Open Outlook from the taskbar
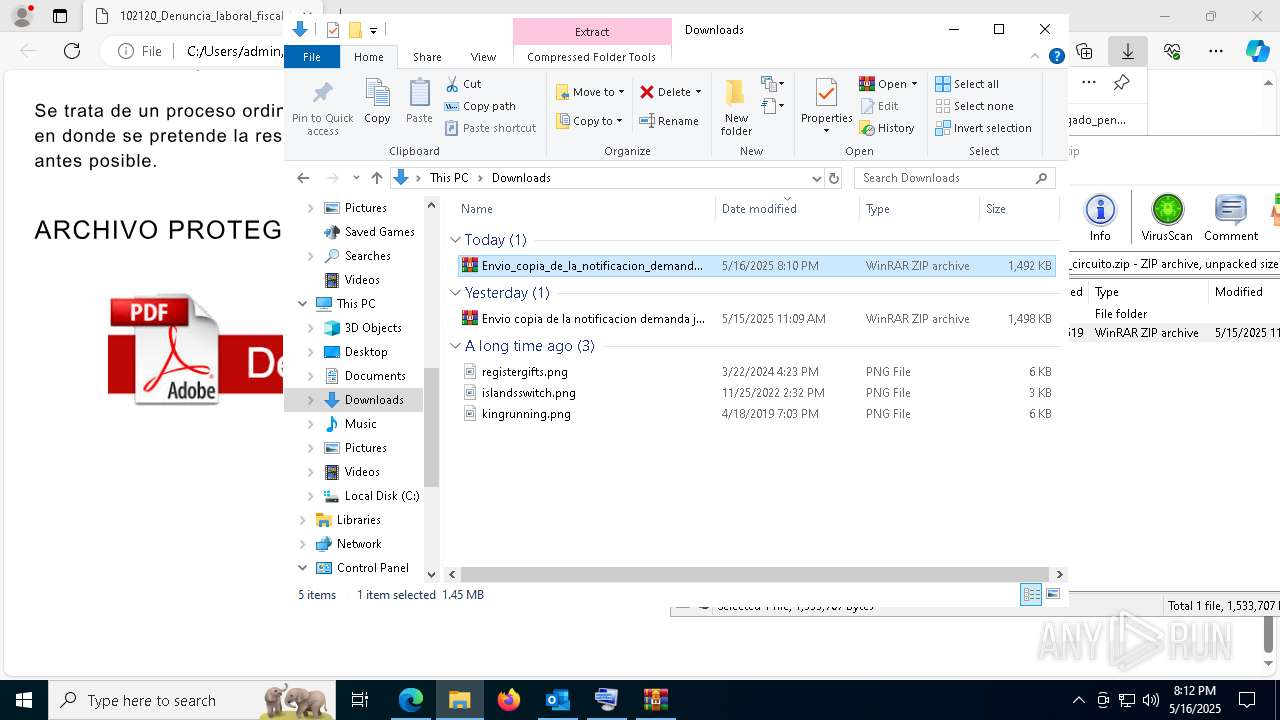Screen dimensions: 1280x720 (557, 700)
